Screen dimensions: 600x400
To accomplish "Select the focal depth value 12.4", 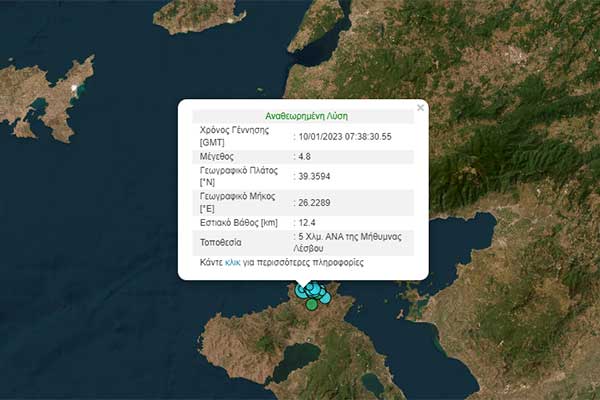I will pos(308,223).
